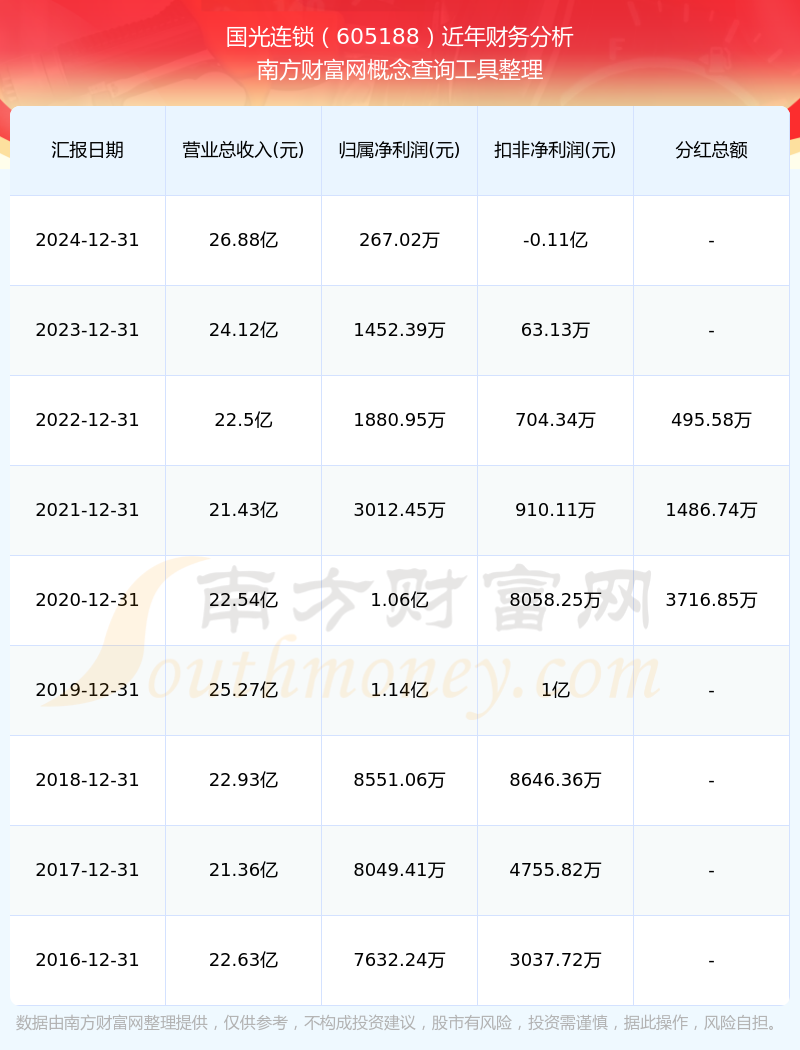Click the date cell 2022-12-31

click(88, 420)
